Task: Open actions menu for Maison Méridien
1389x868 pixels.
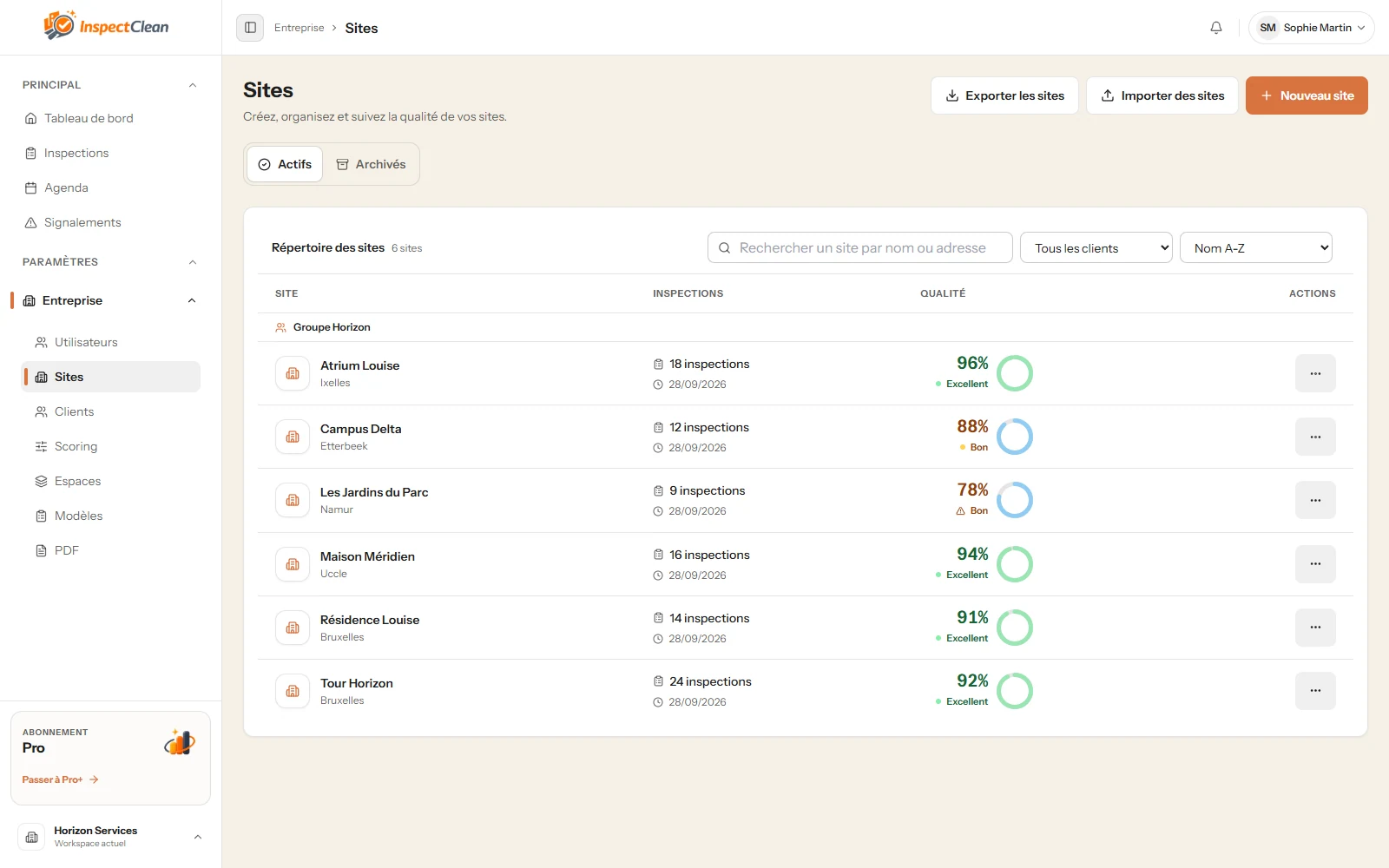Action: 1315,564
